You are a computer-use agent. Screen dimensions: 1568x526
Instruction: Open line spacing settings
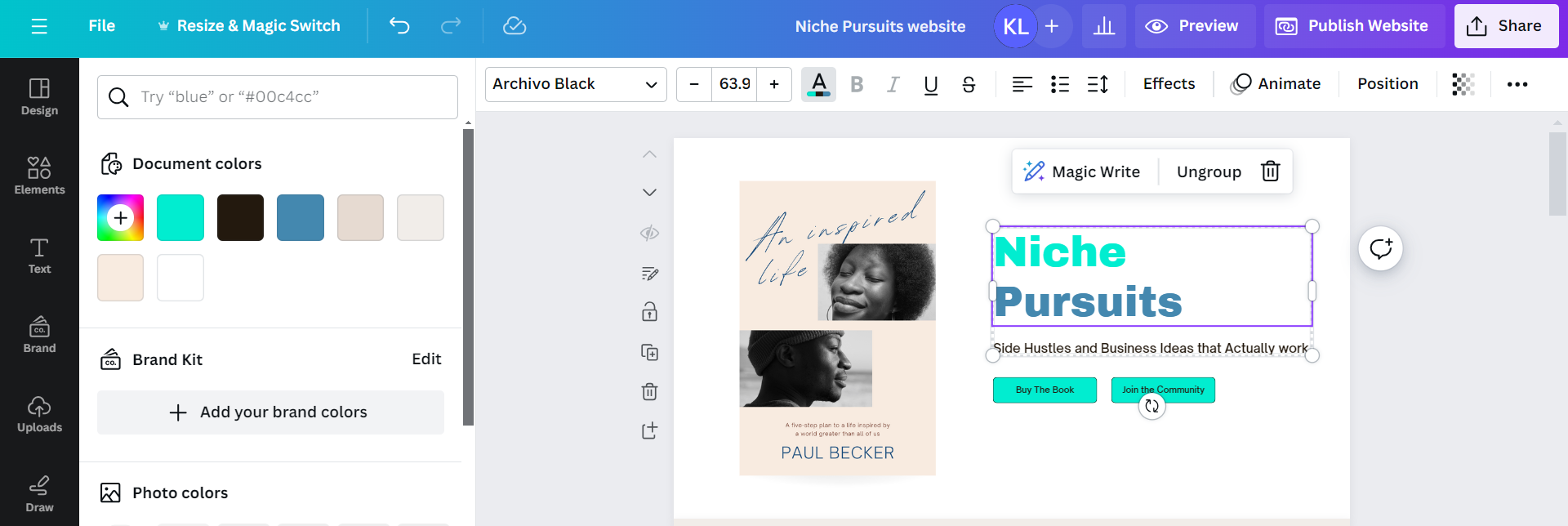[x=1098, y=84]
